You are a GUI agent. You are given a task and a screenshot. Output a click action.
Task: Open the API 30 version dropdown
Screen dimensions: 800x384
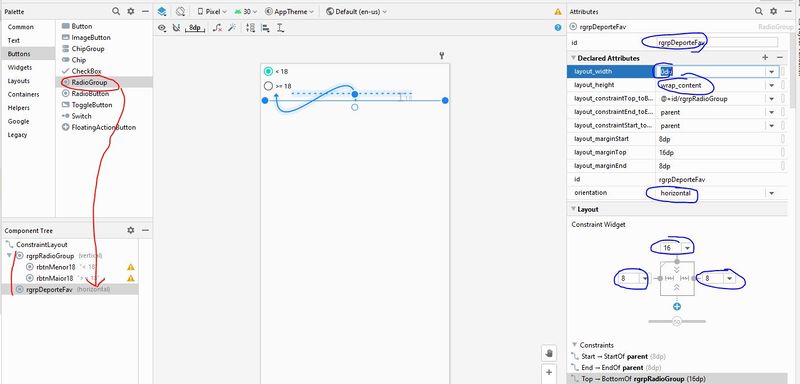[246, 11]
